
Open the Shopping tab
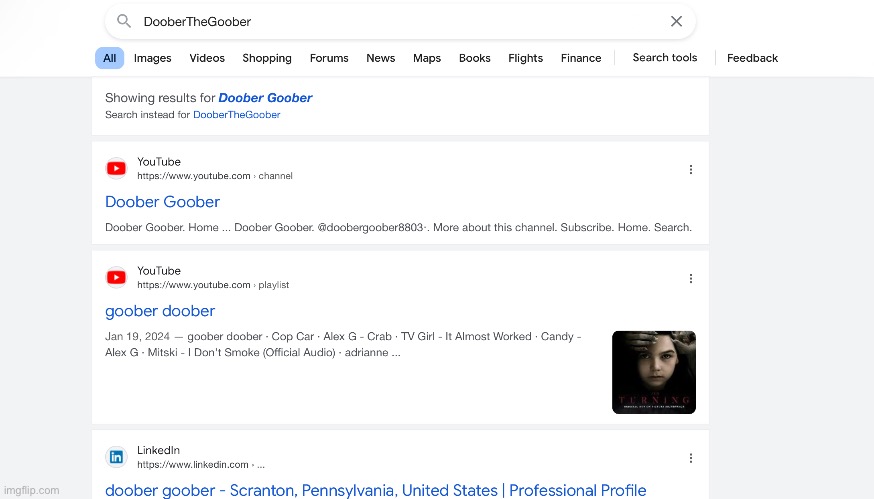pyautogui.click(x=267, y=58)
